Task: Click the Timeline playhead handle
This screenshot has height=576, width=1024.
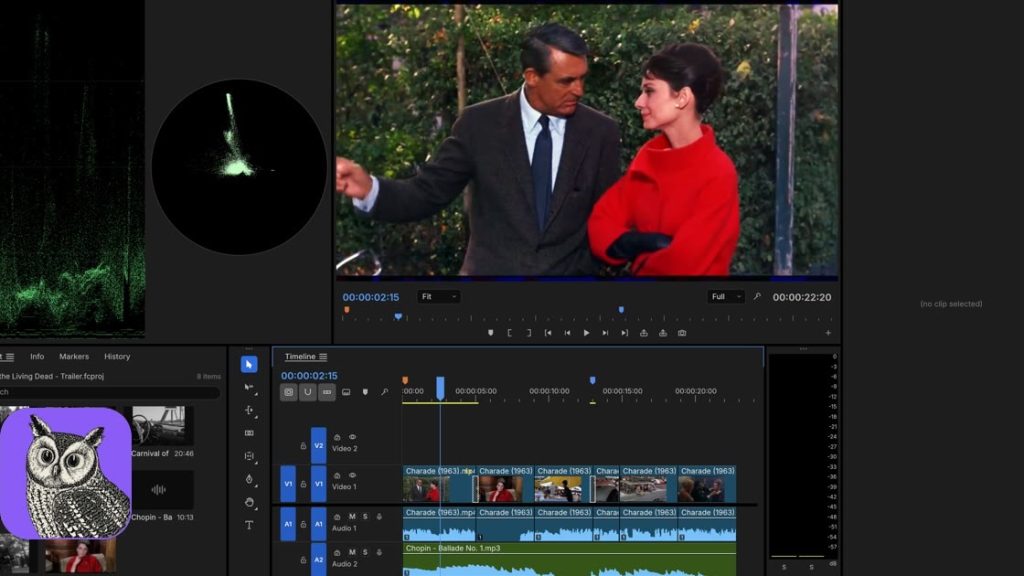Action: coord(440,388)
